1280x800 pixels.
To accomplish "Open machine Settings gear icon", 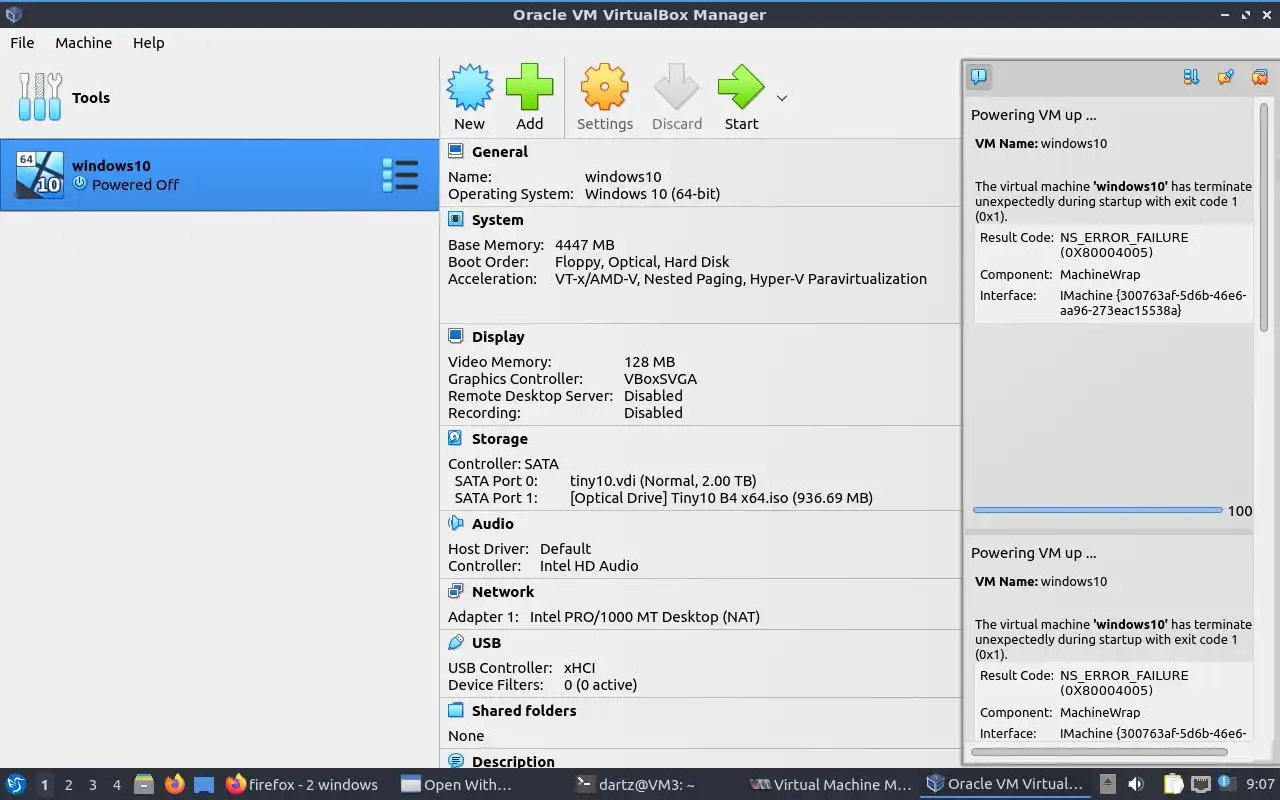I will tap(604, 88).
